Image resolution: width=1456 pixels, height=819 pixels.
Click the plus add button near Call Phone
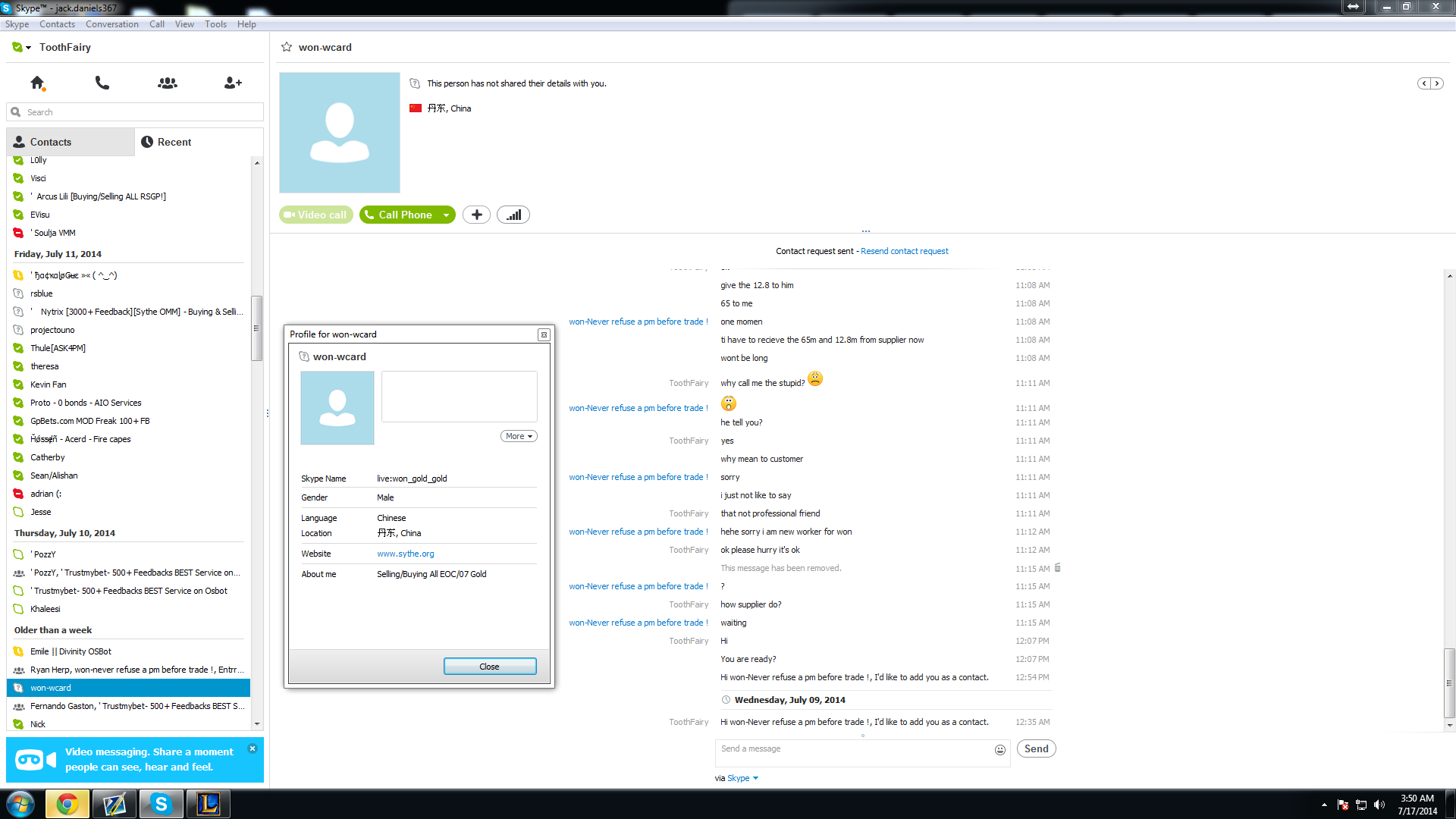476,215
